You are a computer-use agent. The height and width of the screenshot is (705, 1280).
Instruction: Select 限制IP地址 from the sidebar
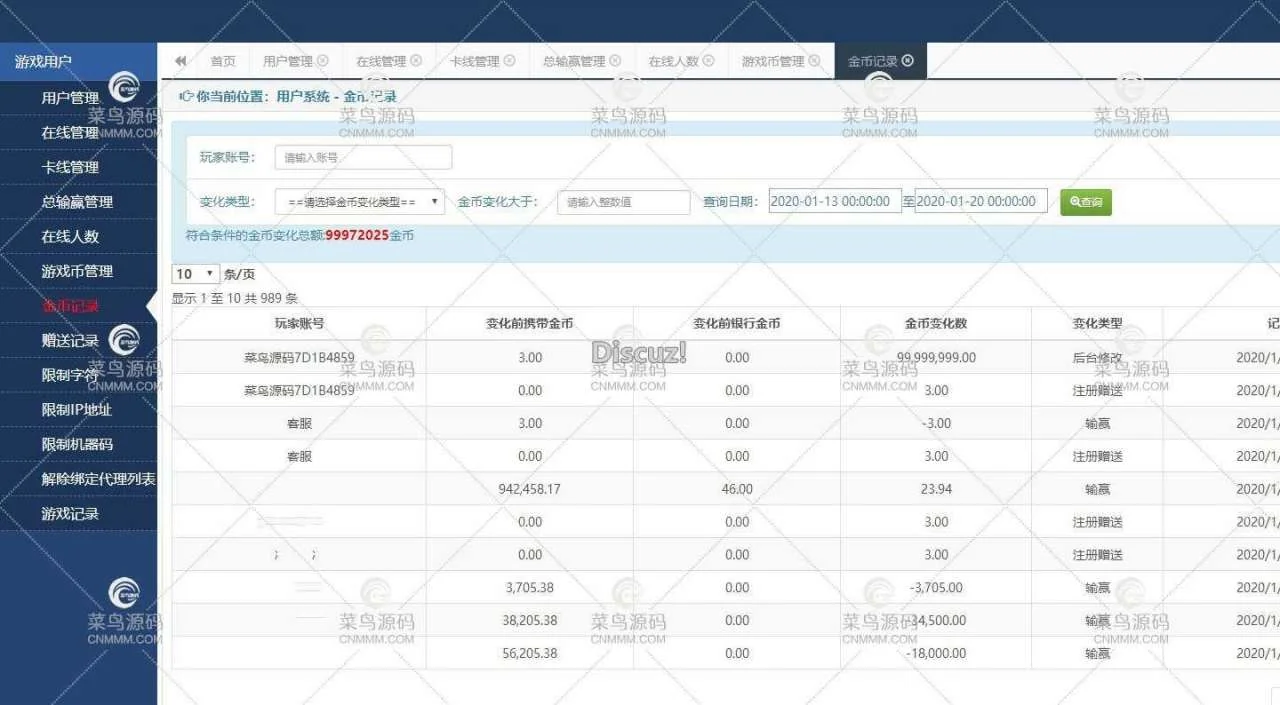coord(76,410)
